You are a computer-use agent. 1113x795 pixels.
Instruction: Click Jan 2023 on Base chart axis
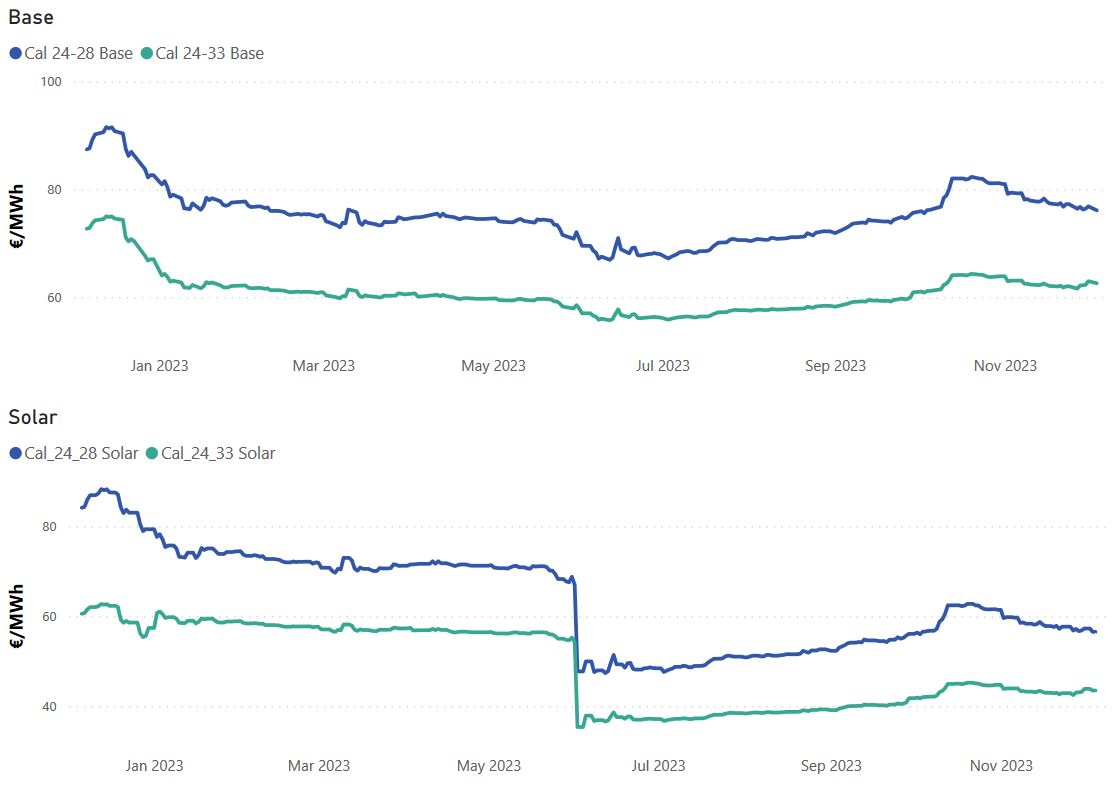[159, 366]
